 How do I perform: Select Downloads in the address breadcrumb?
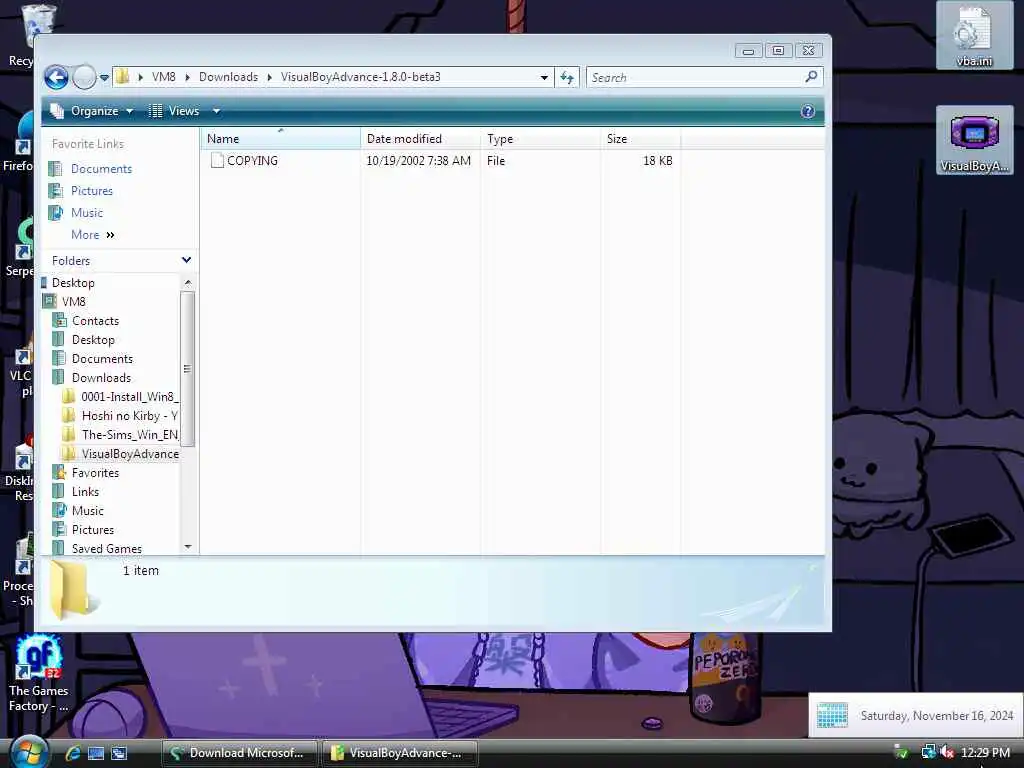click(228, 77)
